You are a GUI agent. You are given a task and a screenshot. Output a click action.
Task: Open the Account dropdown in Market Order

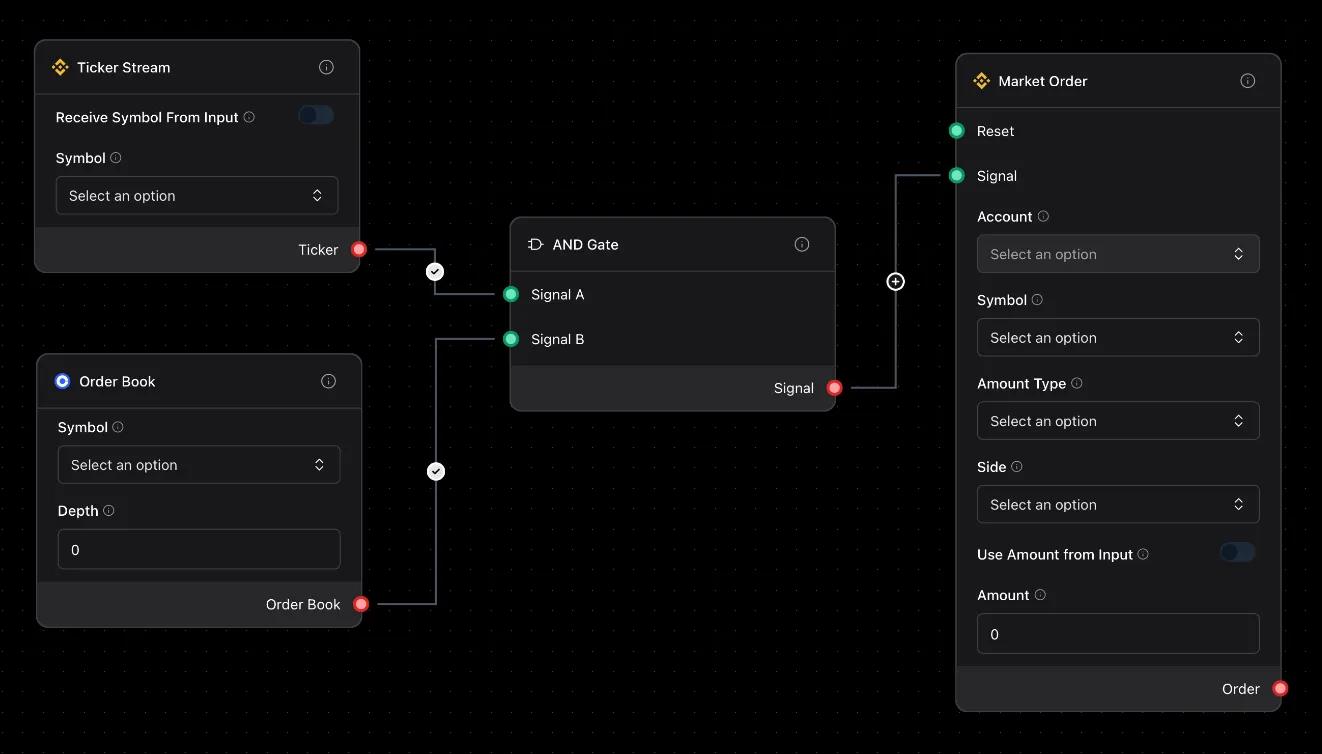click(x=1117, y=254)
